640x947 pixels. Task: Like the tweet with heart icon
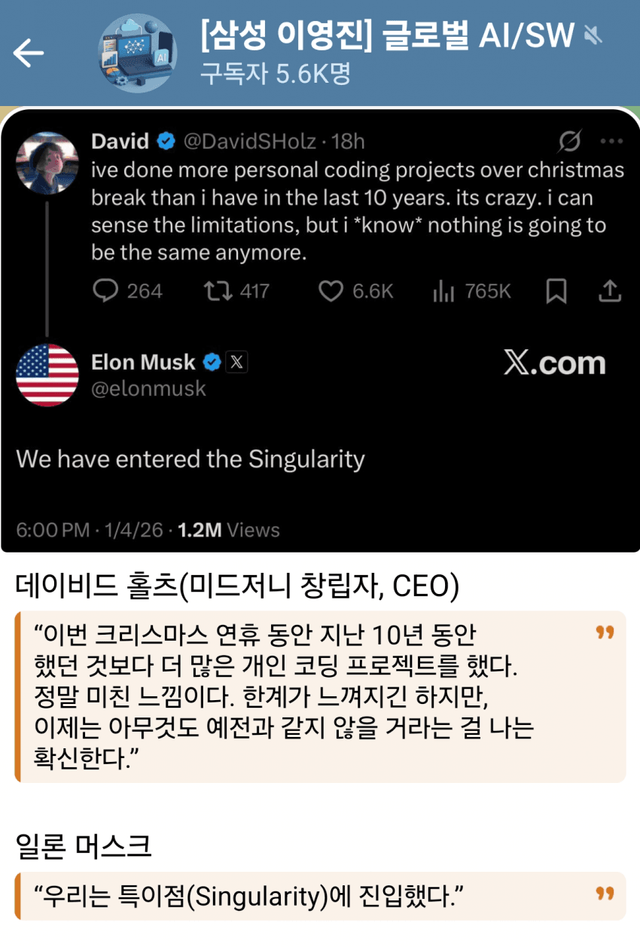click(330, 291)
